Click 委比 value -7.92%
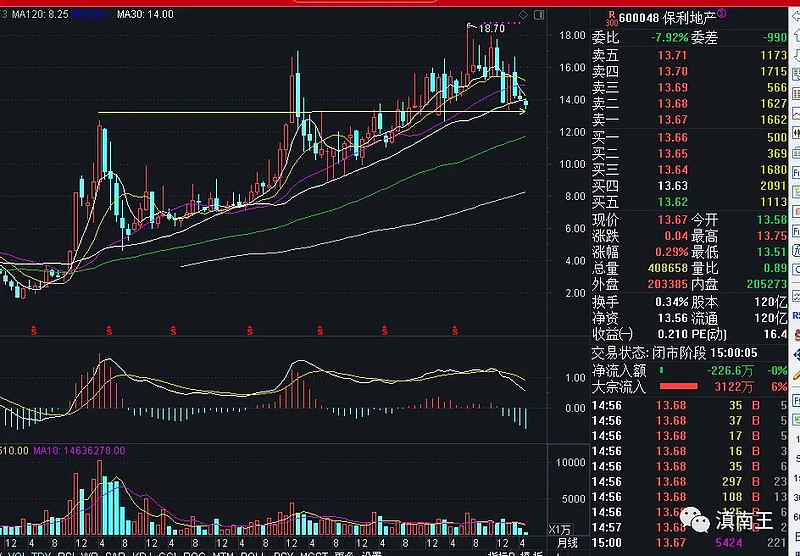 669,38
